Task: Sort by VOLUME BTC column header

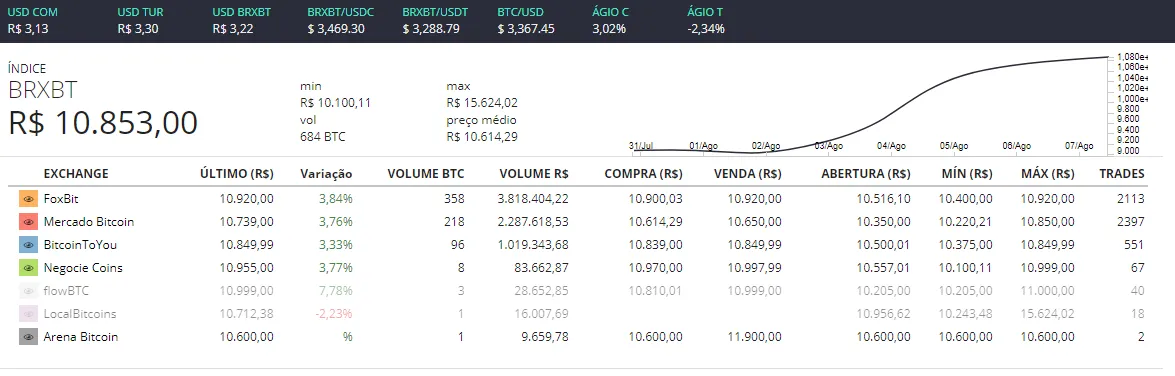Action: (426, 174)
